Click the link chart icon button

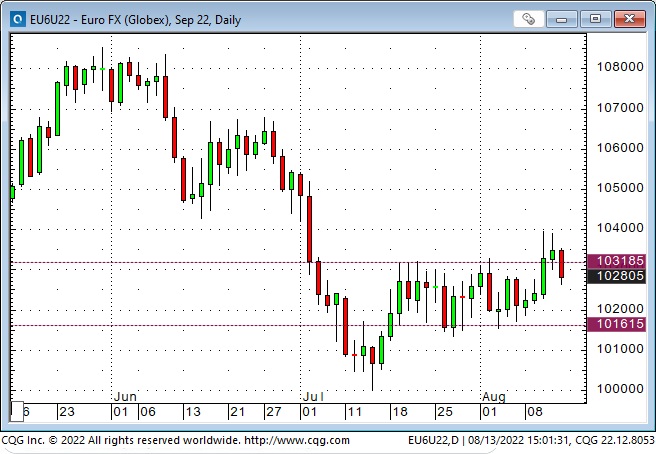528,19
